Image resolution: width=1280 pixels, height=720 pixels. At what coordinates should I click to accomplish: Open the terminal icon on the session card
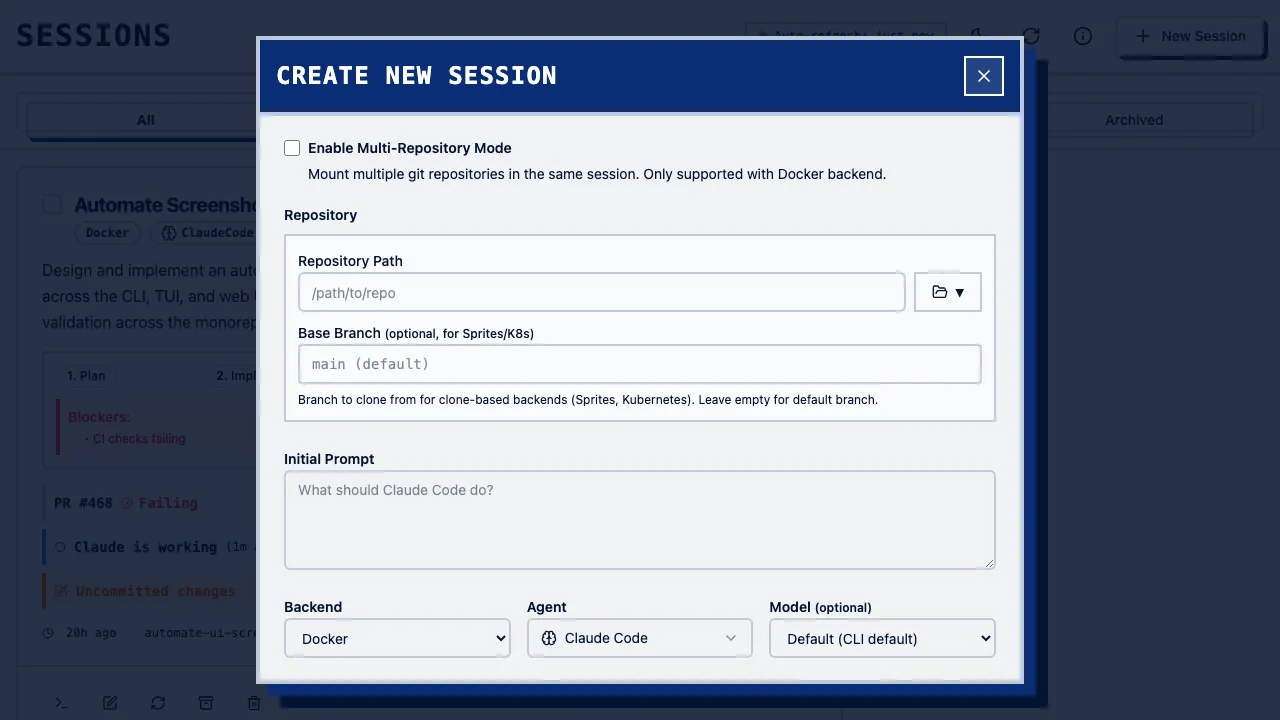coord(61,703)
